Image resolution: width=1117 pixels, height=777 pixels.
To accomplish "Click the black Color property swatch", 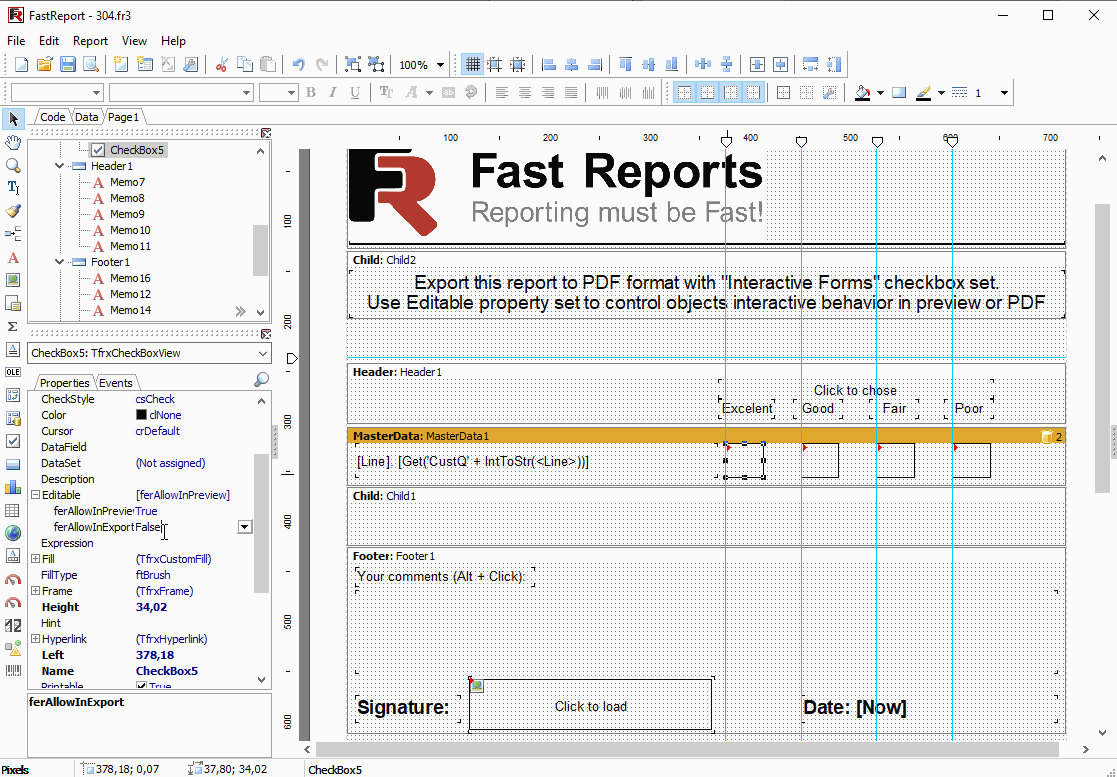I will 141,415.
